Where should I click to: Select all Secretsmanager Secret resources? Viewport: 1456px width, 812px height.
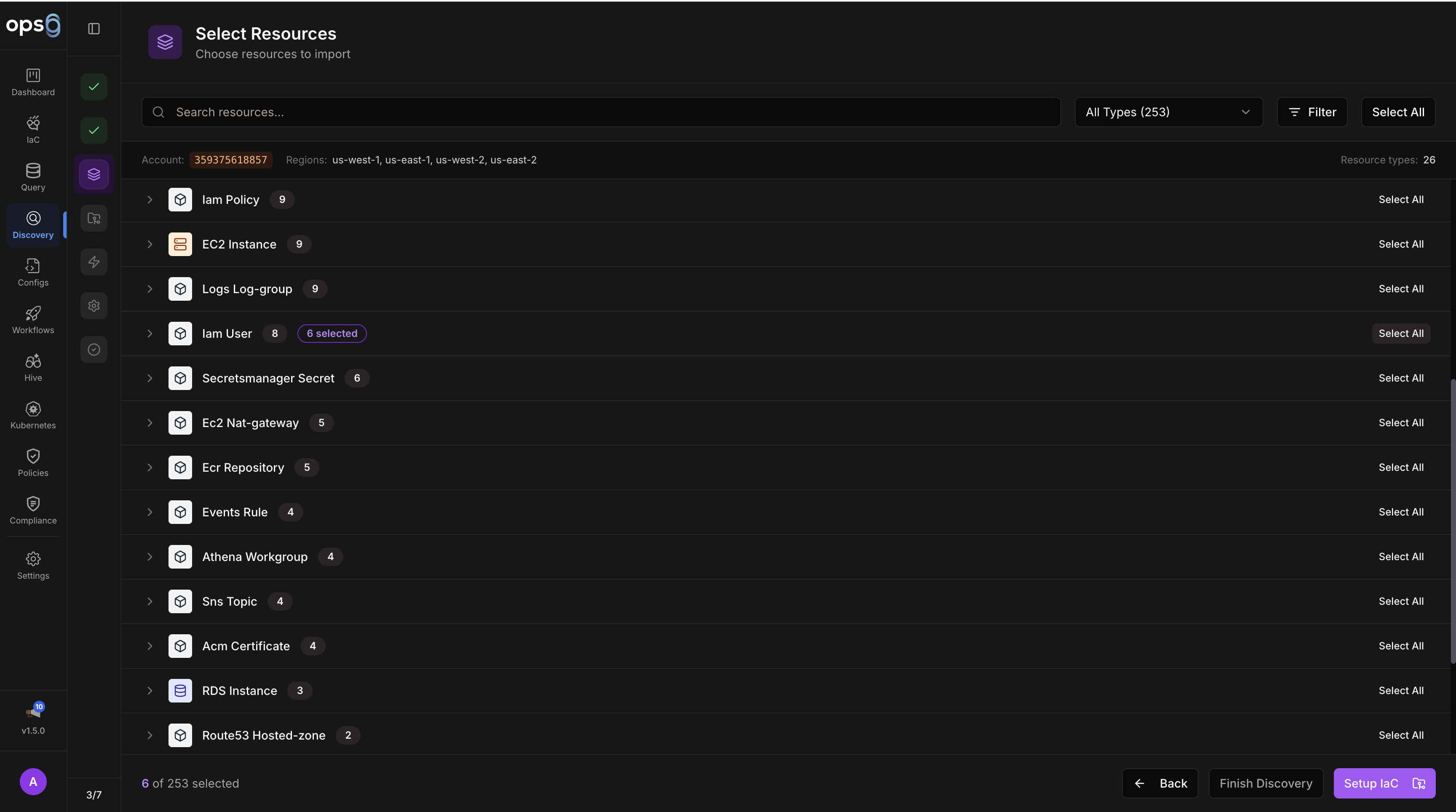point(1401,378)
